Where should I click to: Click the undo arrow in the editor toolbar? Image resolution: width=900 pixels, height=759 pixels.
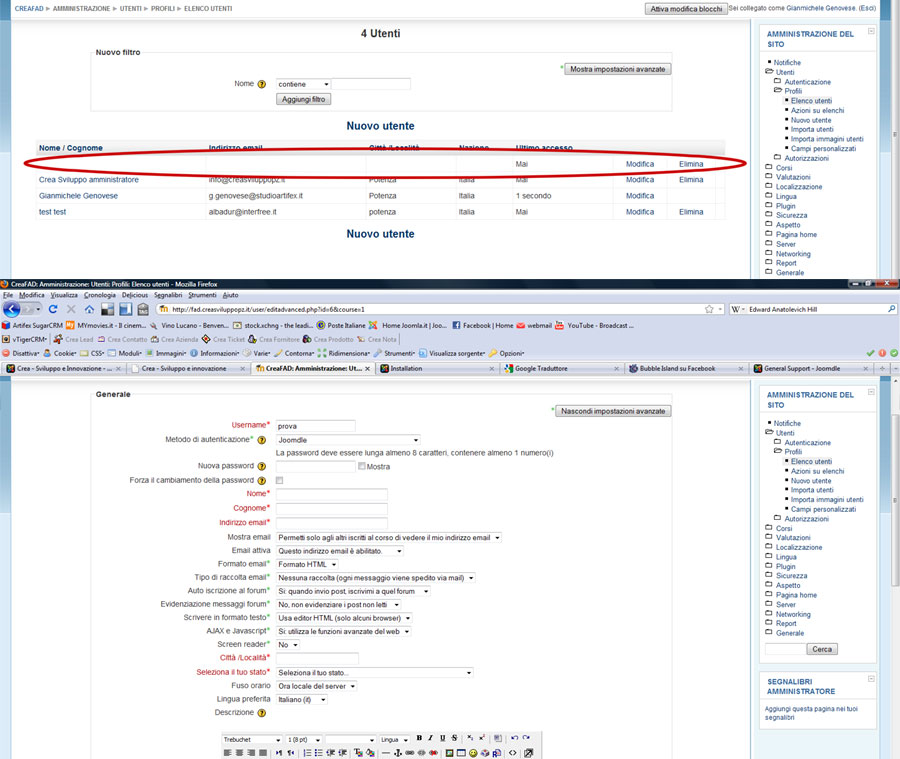(513, 738)
